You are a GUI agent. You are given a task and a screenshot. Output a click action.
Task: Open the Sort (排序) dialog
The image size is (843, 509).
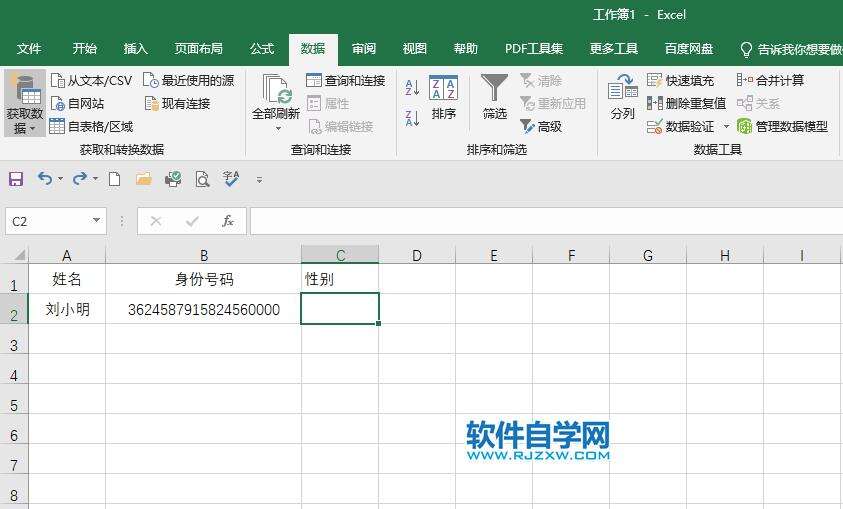click(444, 97)
